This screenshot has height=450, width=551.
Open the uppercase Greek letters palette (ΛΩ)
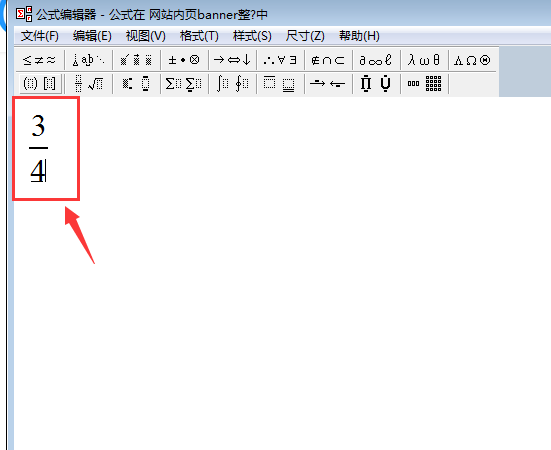[x=472, y=60]
